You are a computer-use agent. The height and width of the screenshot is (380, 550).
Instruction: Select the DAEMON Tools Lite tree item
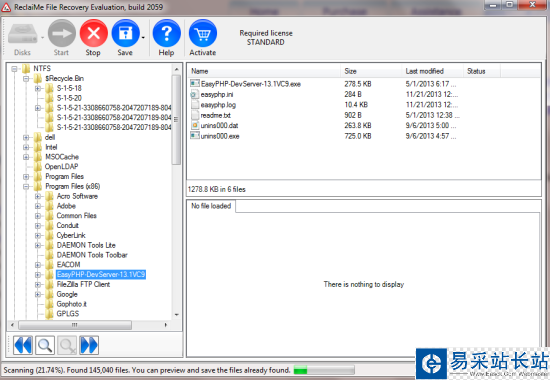(86, 245)
